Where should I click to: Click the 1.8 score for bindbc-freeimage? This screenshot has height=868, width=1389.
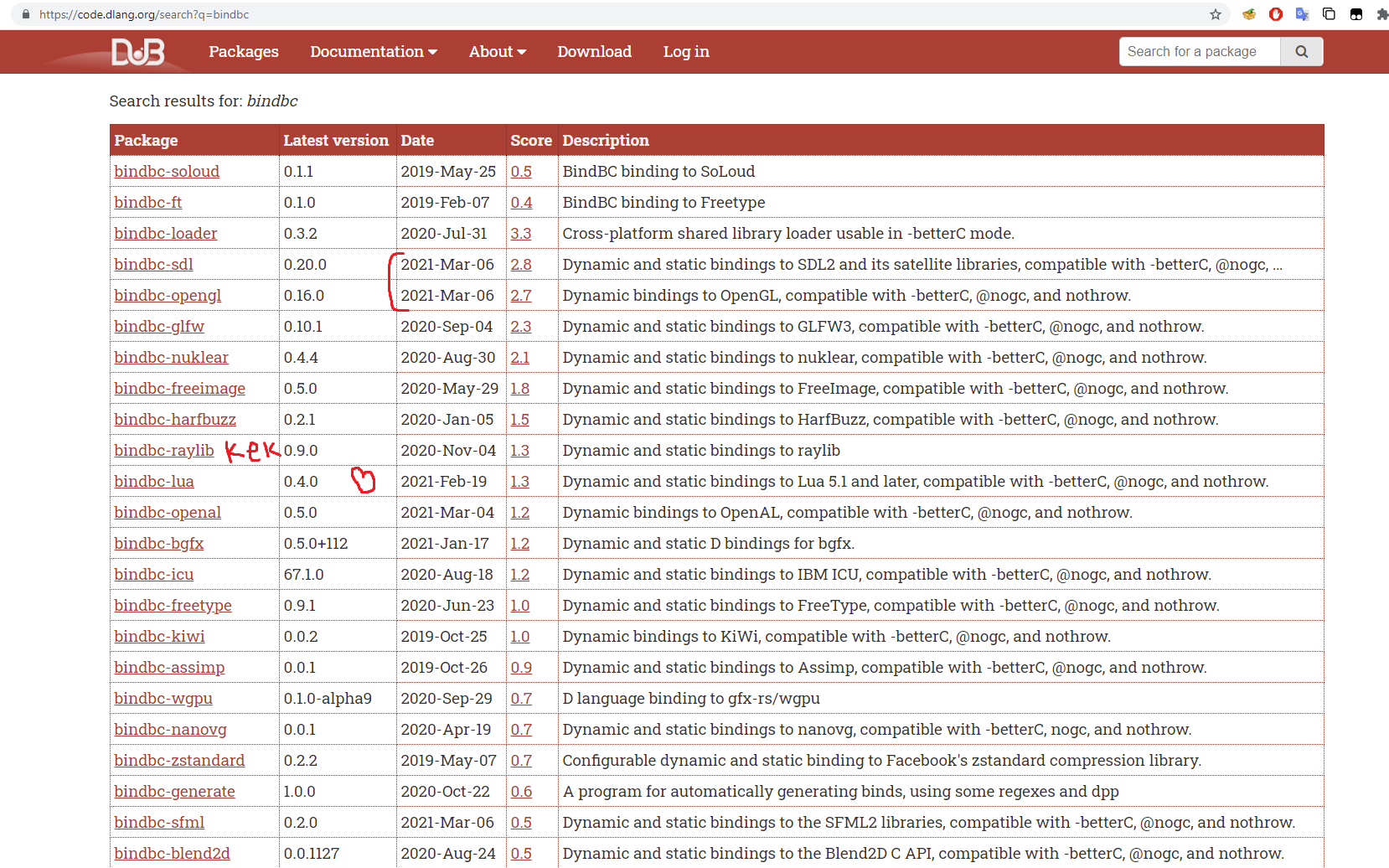pyautogui.click(x=520, y=389)
